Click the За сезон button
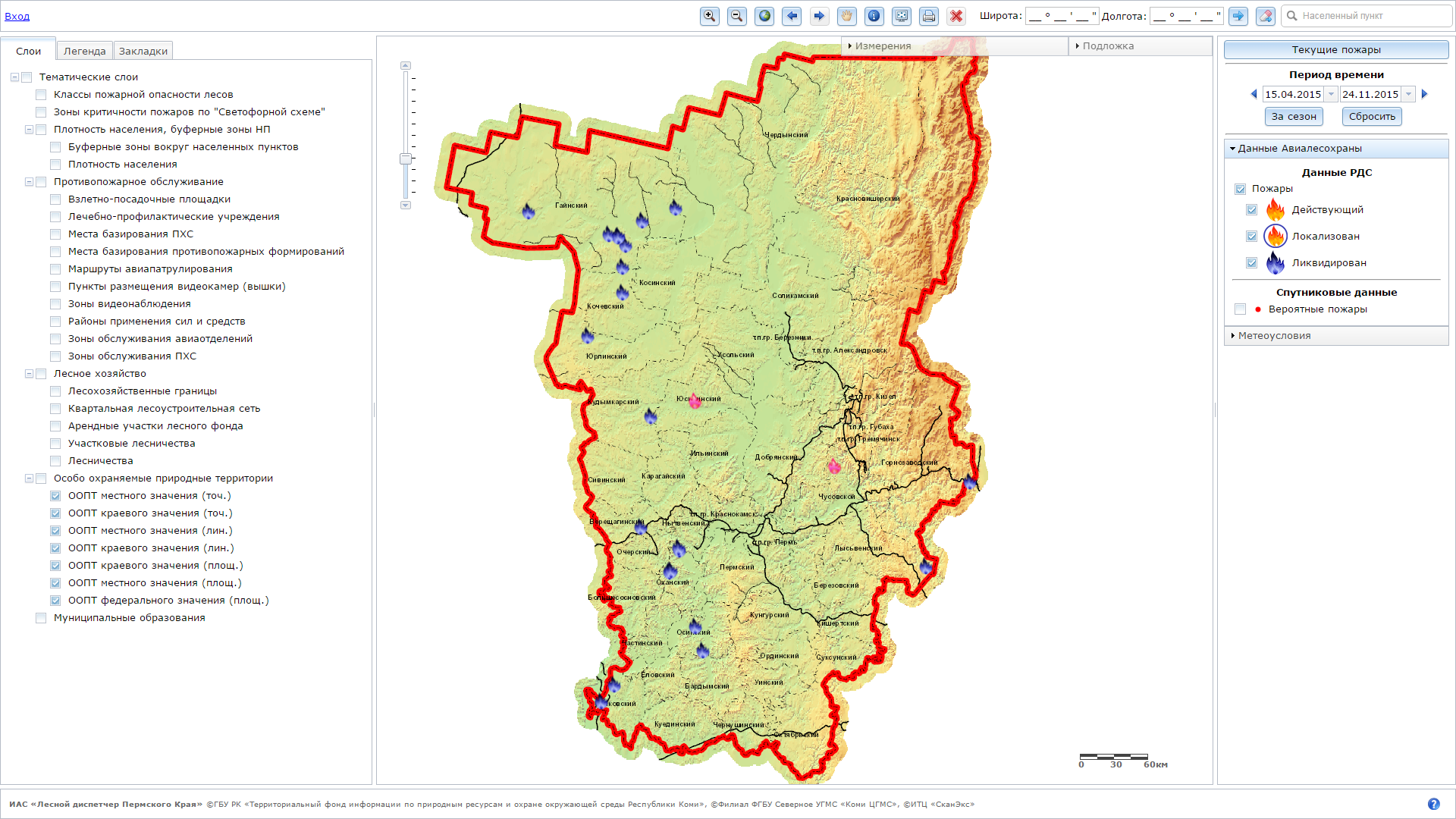The height and width of the screenshot is (819, 1456). pyautogui.click(x=1294, y=116)
